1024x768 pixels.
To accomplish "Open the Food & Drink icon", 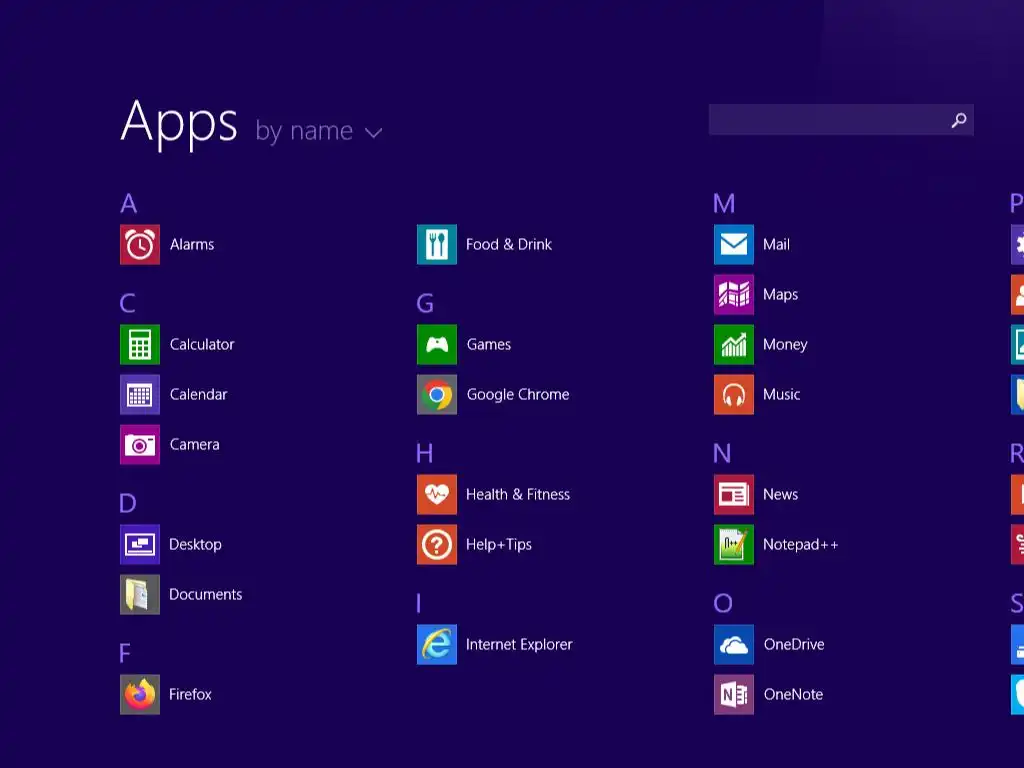I will tap(437, 245).
